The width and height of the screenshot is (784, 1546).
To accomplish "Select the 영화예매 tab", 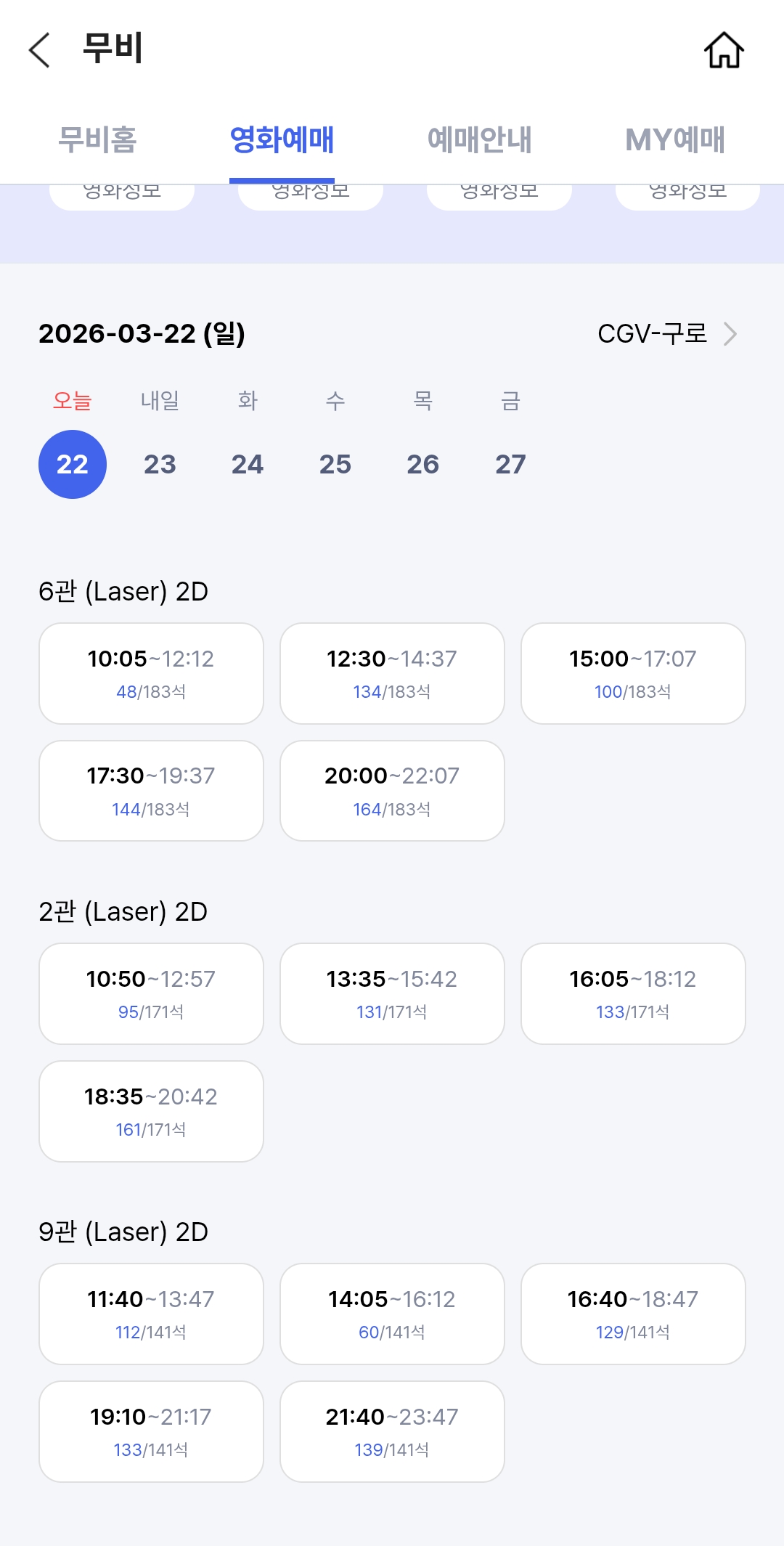I will pos(282,139).
